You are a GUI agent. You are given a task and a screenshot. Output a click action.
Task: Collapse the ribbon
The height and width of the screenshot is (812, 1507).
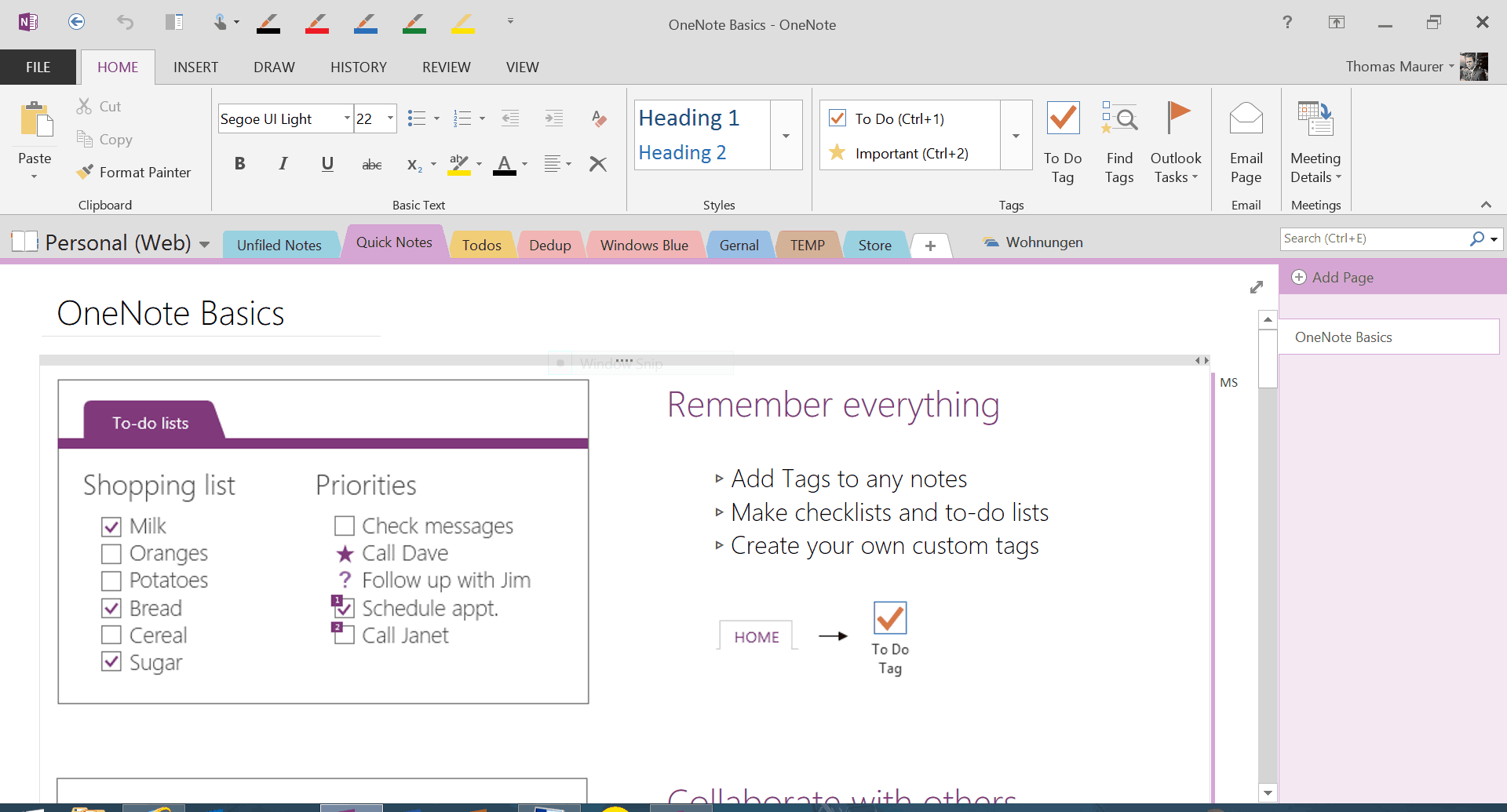(1486, 205)
